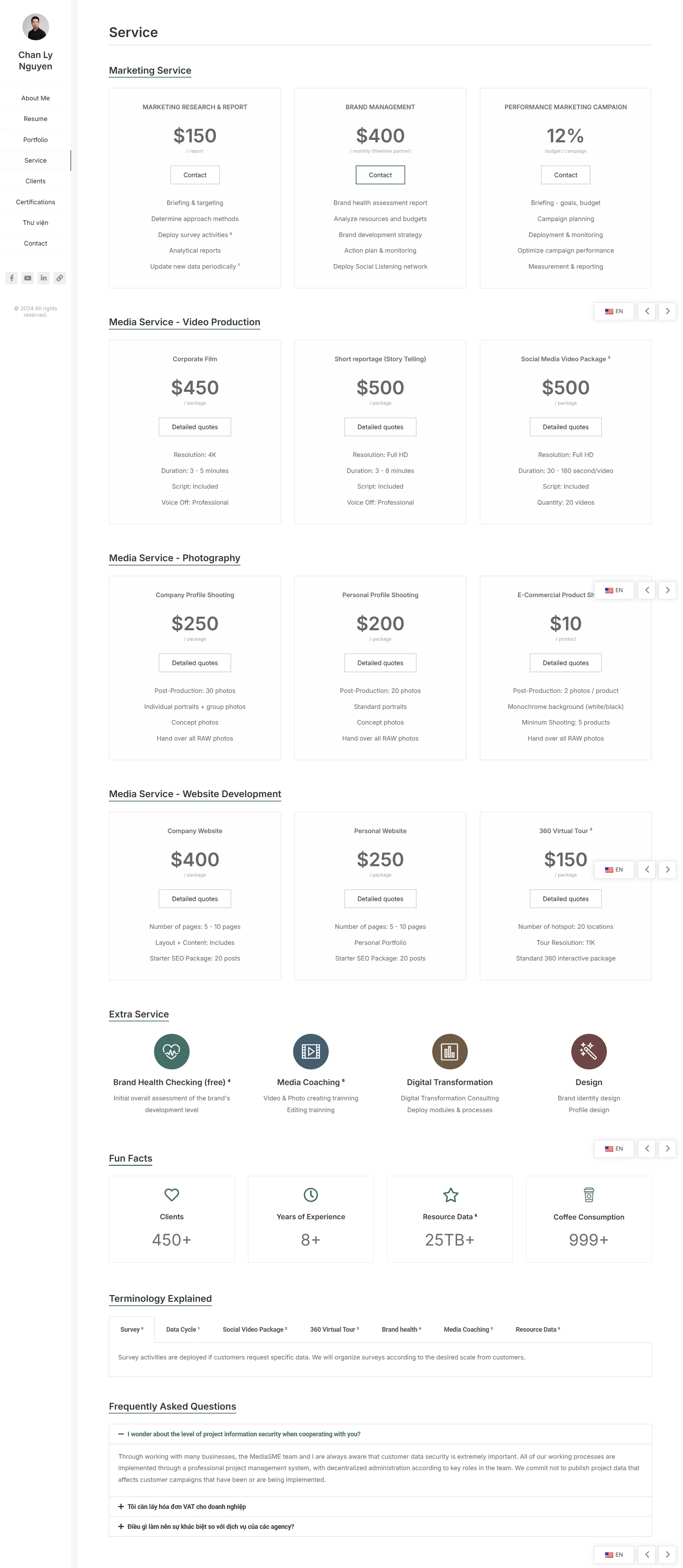This screenshot has width=683, height=1568.
Task: Switch to the 360 Virtual Tour tab
Action: [x=334, y=1329]
